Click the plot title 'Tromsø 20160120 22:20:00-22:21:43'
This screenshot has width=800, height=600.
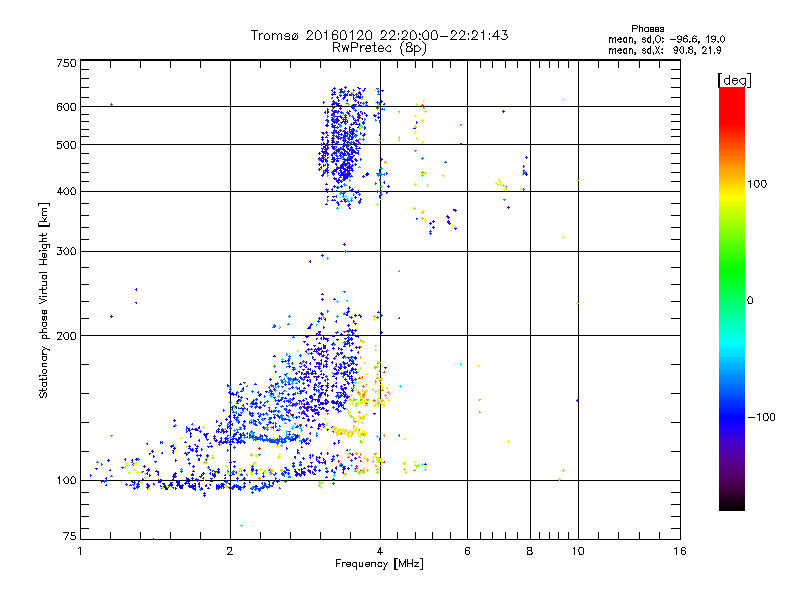click(x=379, y=35)
